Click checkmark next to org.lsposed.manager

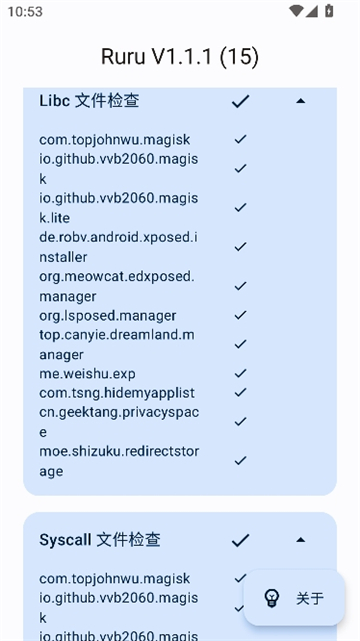pyautogui.click(x=240, y=315)
